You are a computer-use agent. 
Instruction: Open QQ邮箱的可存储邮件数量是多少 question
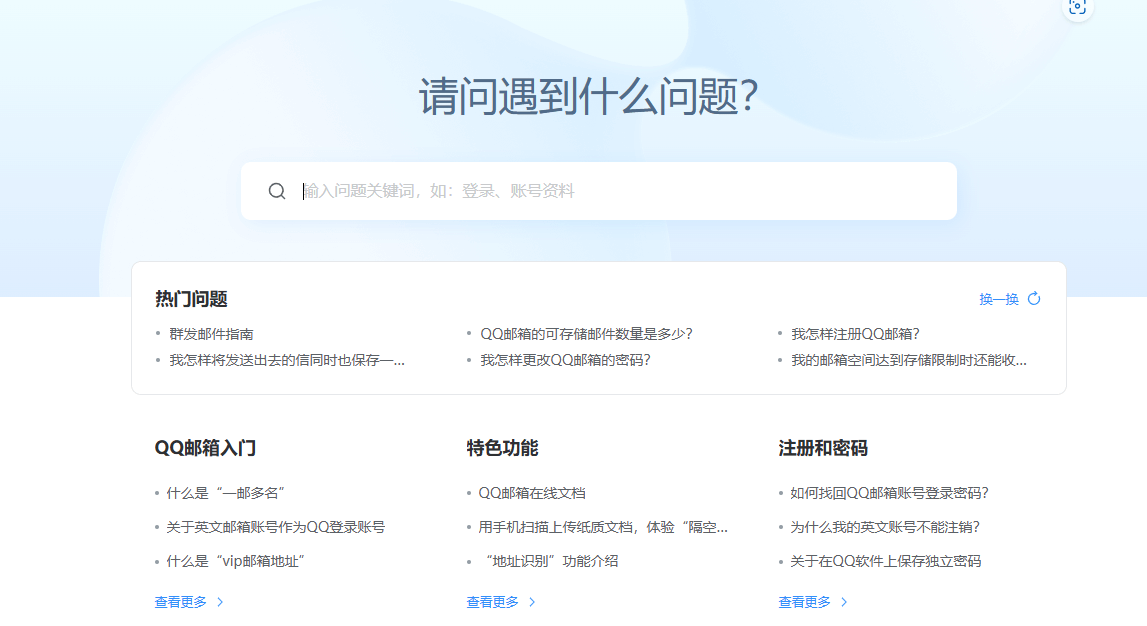coord(586,334)
